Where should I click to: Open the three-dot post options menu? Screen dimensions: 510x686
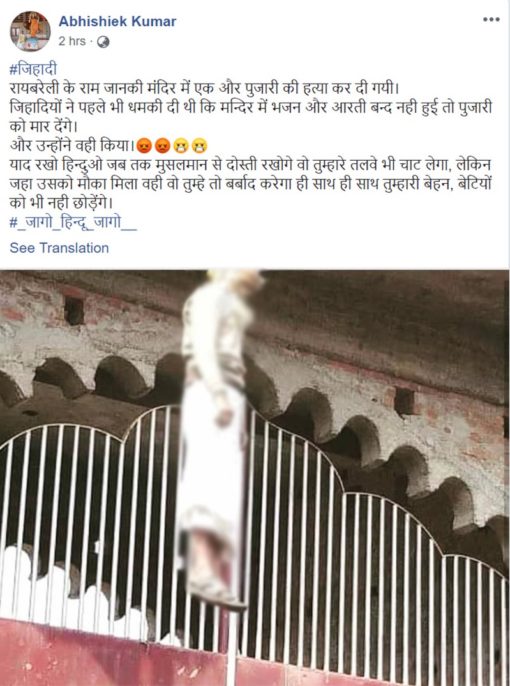pos(491,19)
